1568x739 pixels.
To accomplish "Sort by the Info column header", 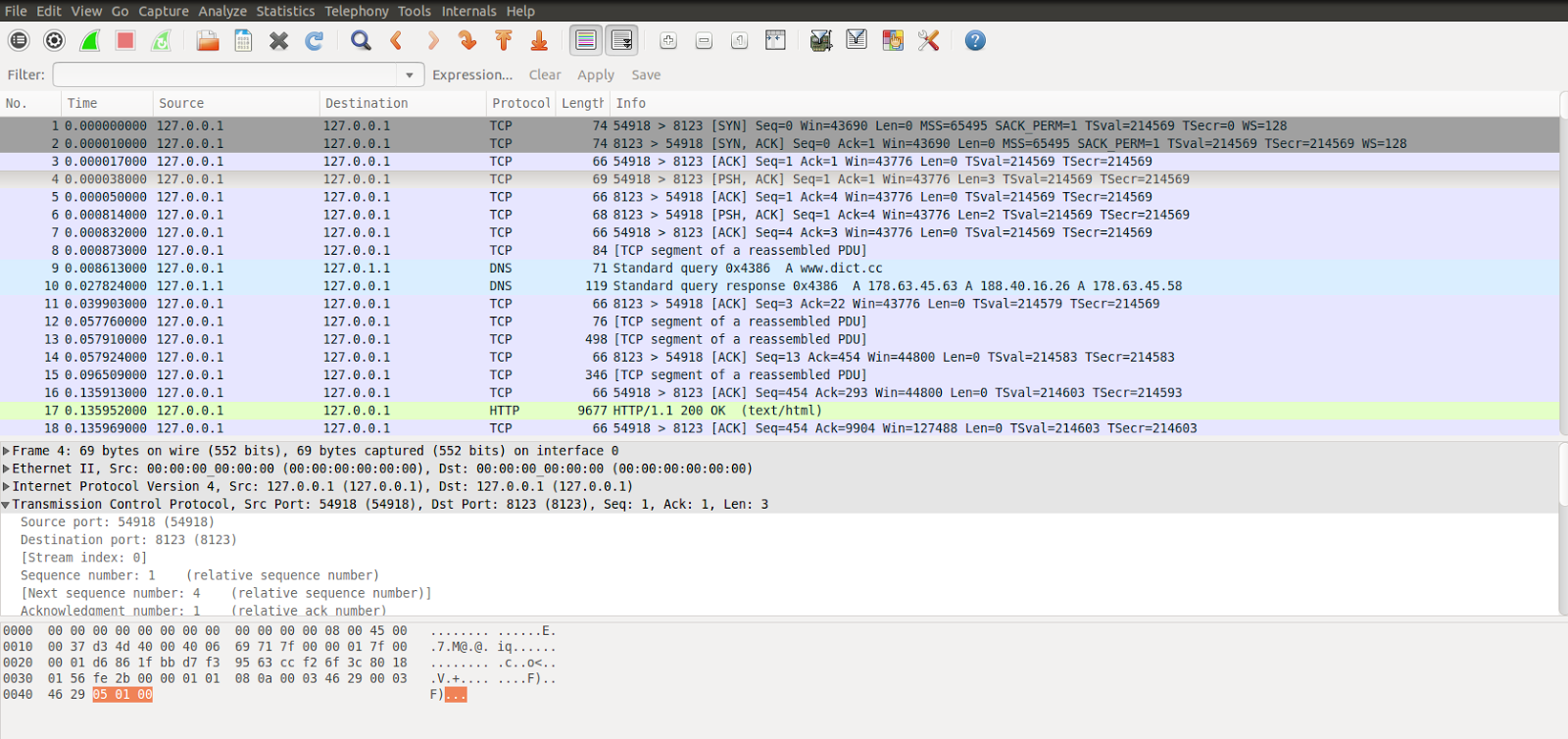I will [1084, 103].
